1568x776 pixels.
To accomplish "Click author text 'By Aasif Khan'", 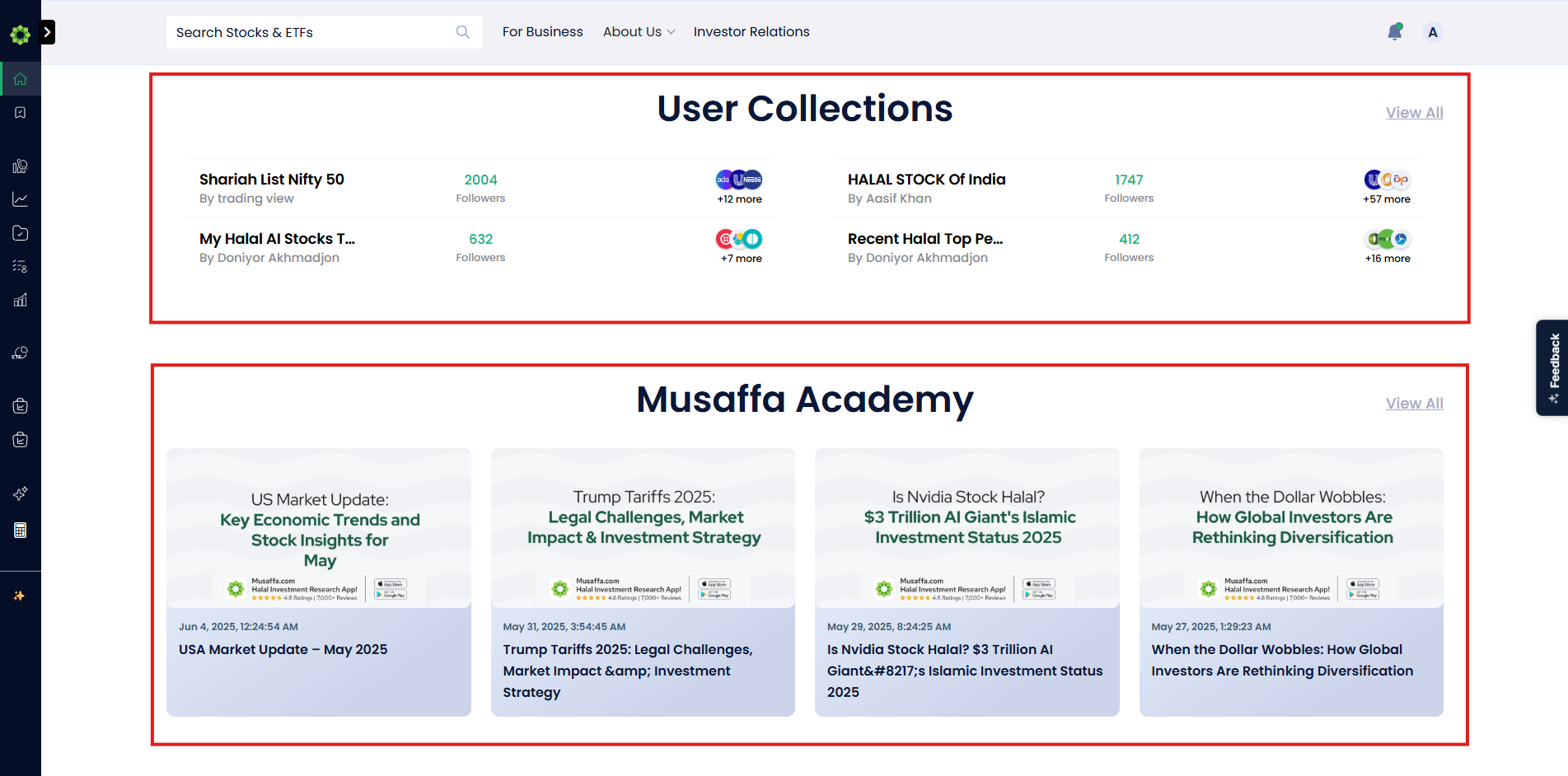I will (x=890, y=199).
